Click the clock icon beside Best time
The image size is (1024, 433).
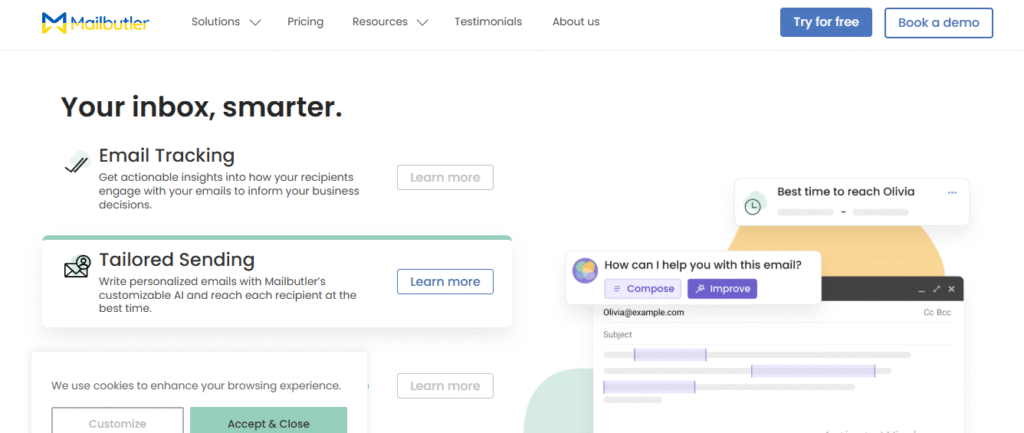[753, 207]
